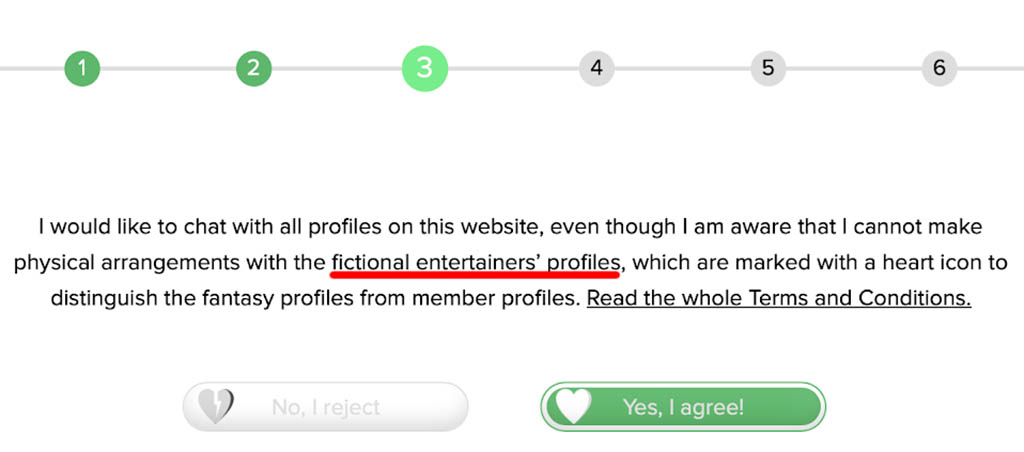Click progress line right of step 6

pos(991,68)
